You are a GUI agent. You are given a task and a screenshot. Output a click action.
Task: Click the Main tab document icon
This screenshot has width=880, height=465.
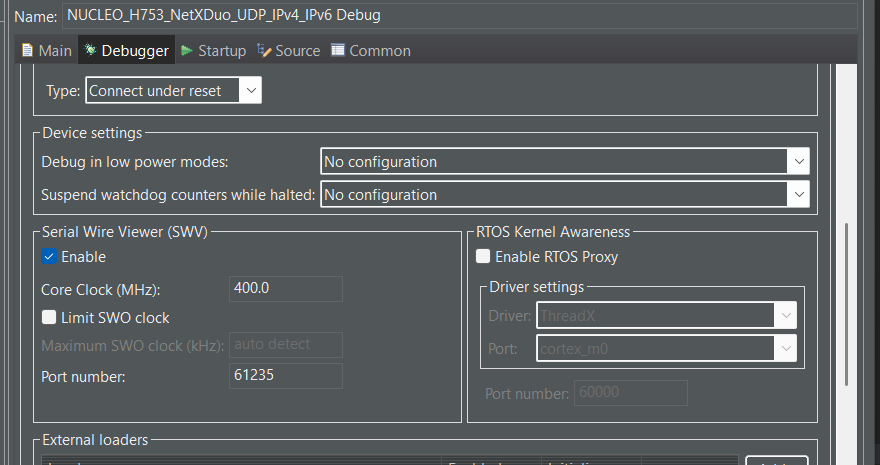coord(27,50)
